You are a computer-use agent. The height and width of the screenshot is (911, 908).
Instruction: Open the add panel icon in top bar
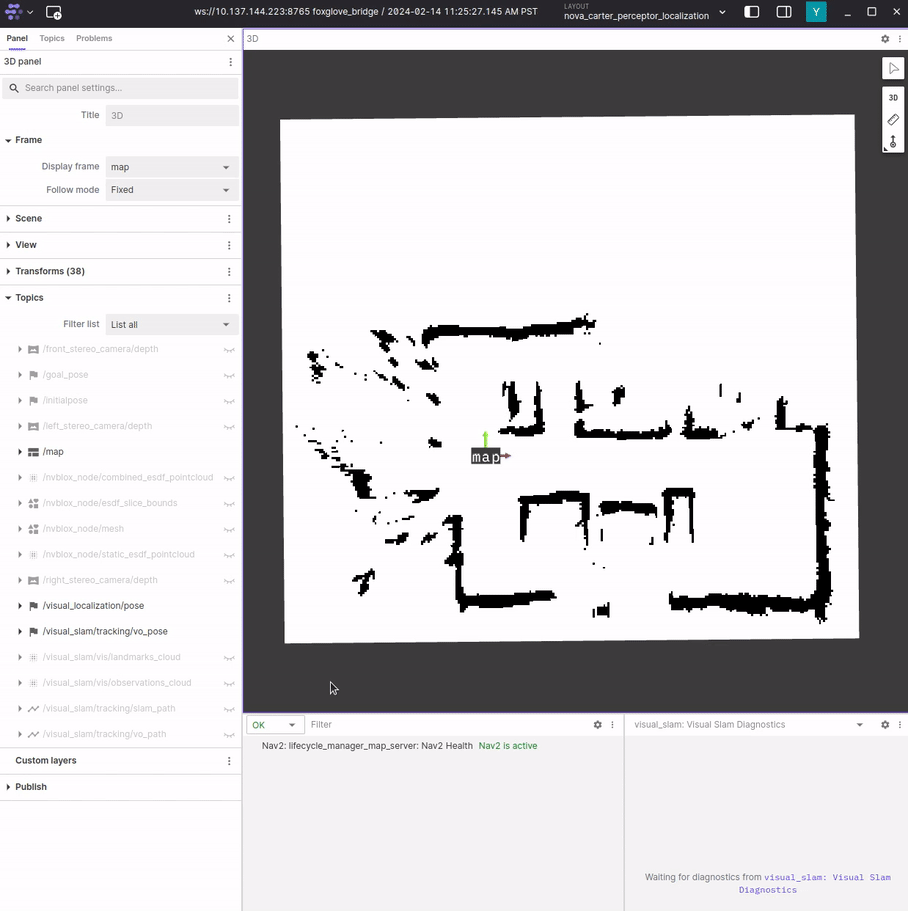[54, 13]
